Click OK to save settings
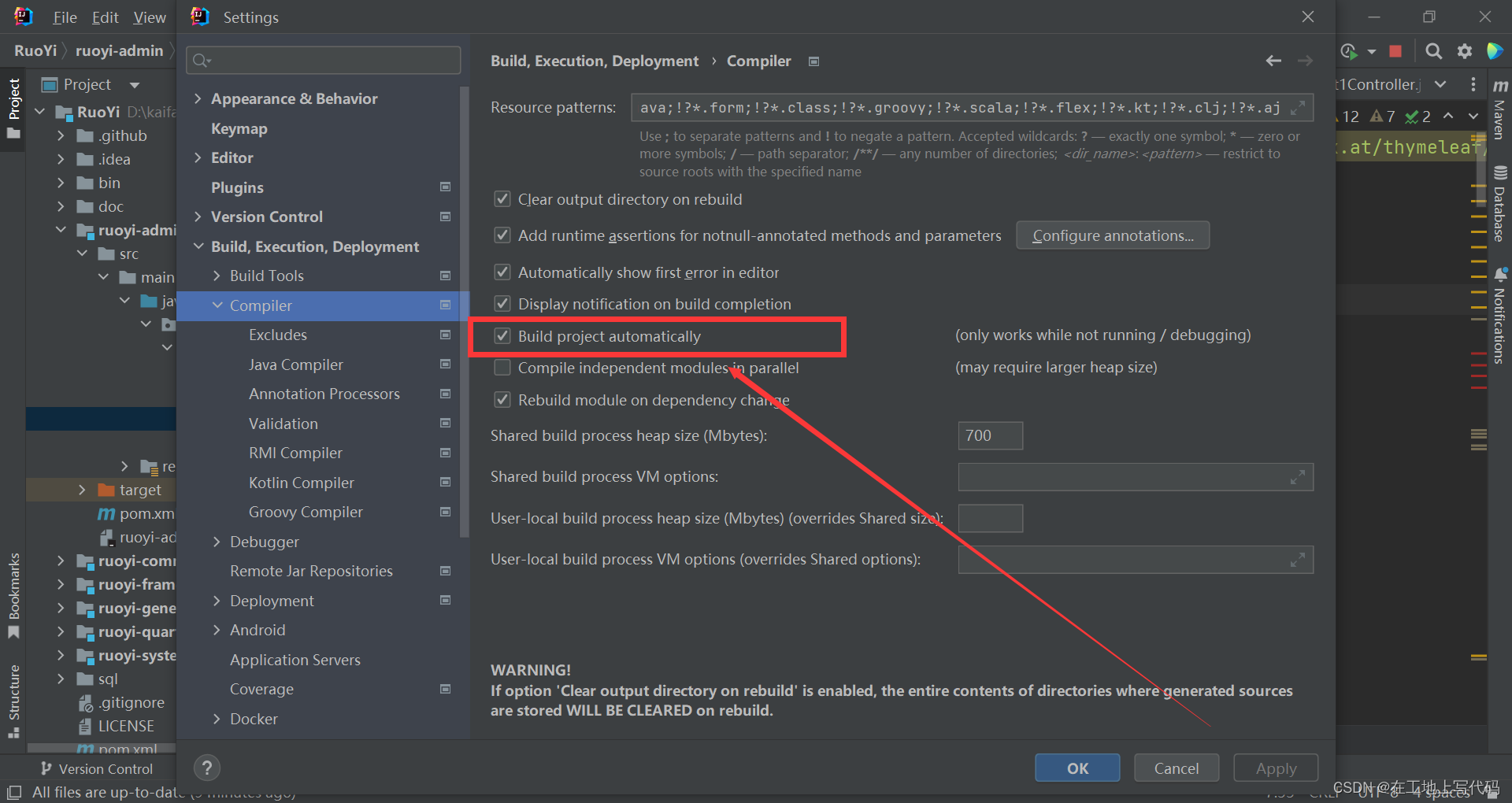 [x=1077, y=768]
